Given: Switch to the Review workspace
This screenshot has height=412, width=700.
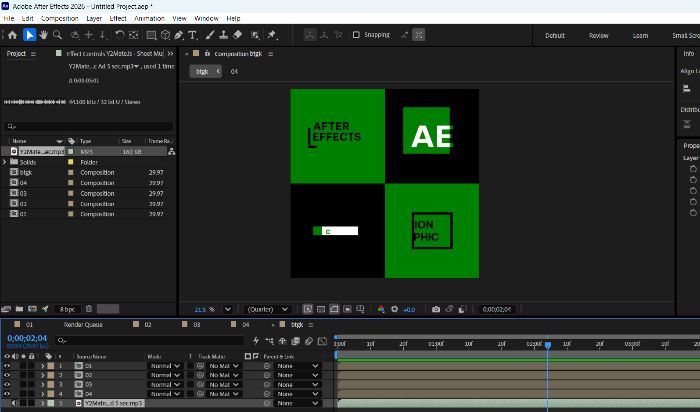Looking at the screenshot, I should (x=599, y=35).
